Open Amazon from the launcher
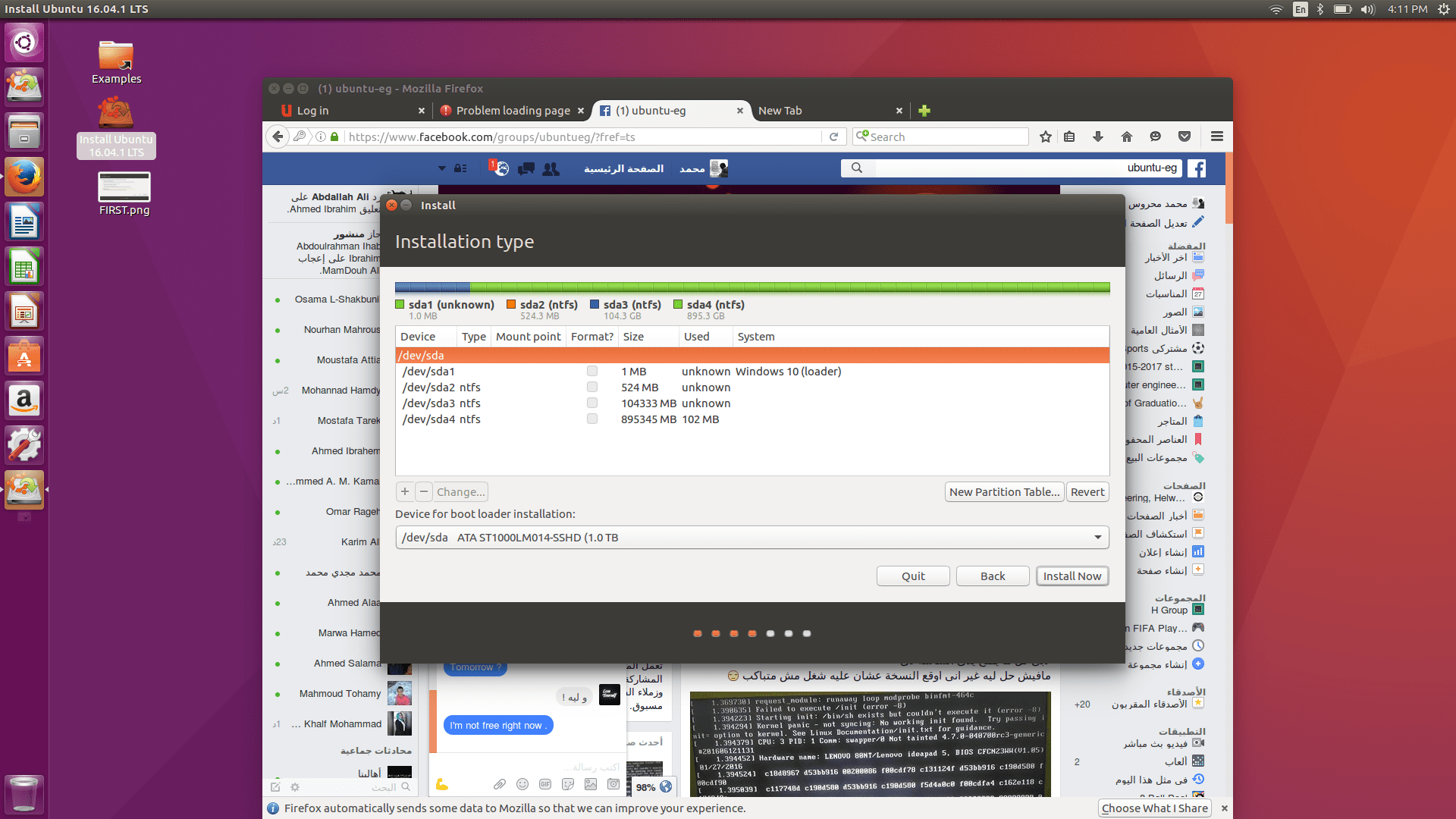 pos(24,400)
